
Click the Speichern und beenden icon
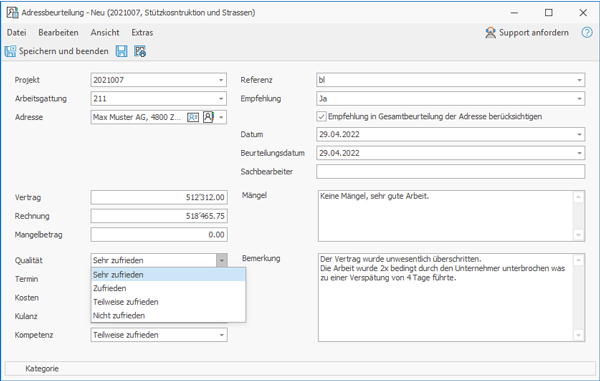click(x=10, y=51)
